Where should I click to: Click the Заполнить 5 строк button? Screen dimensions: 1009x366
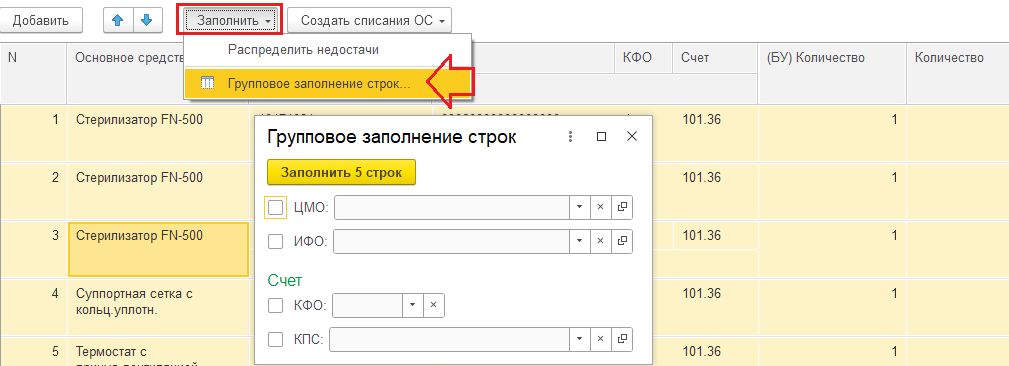341,172
